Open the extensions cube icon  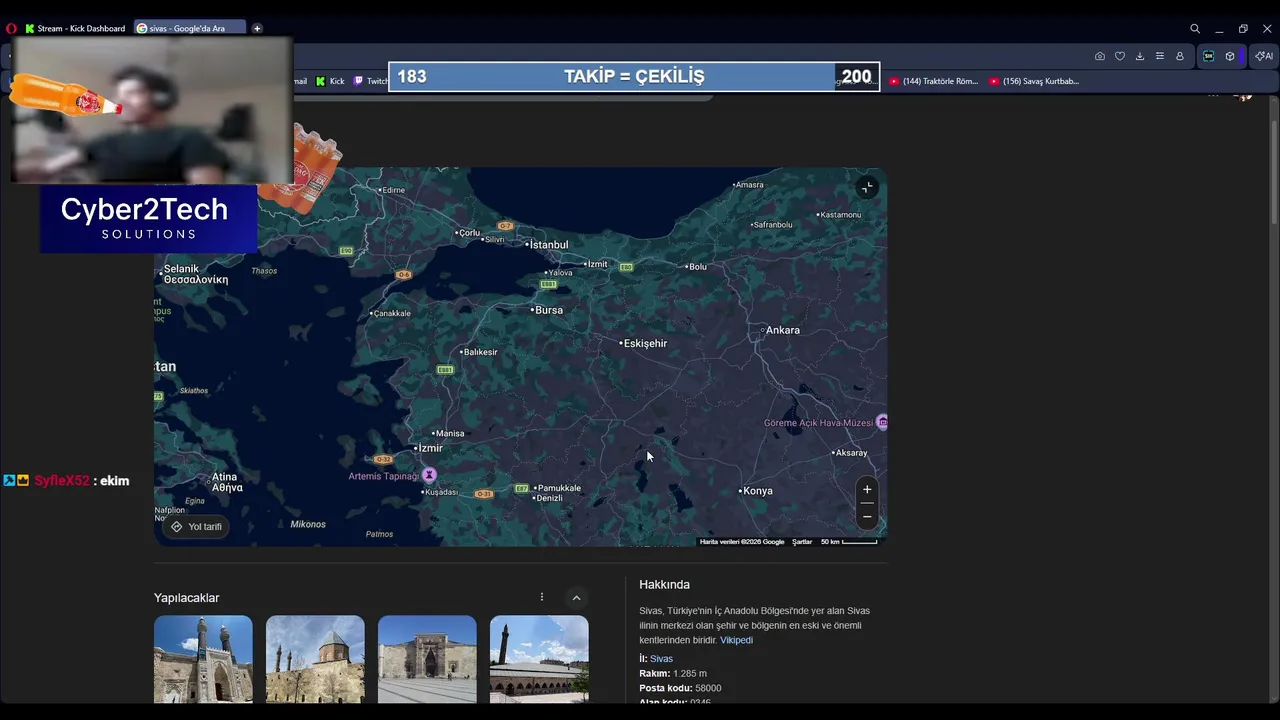tap(1230, 56)
